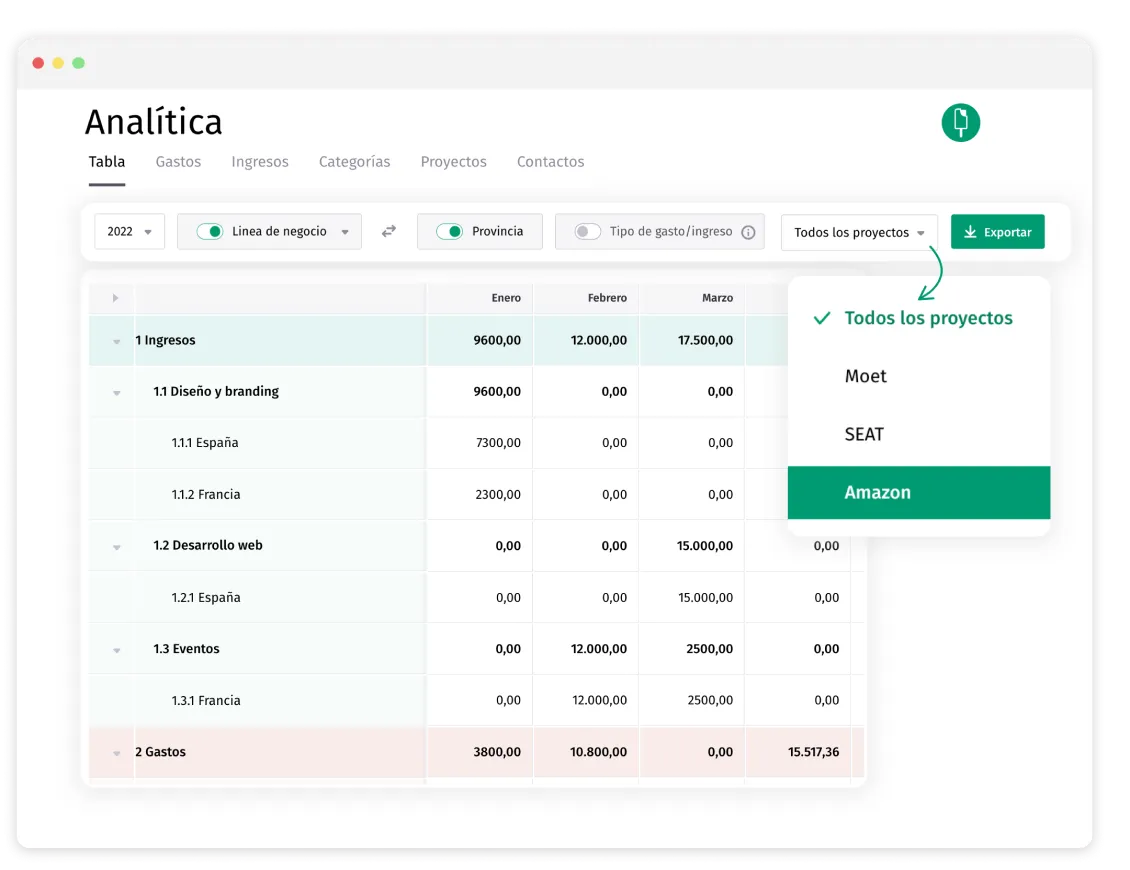Collapse the 1.1 Diseño y branding row
Screen dimensions: 1130x870
[x=116, y=393]
